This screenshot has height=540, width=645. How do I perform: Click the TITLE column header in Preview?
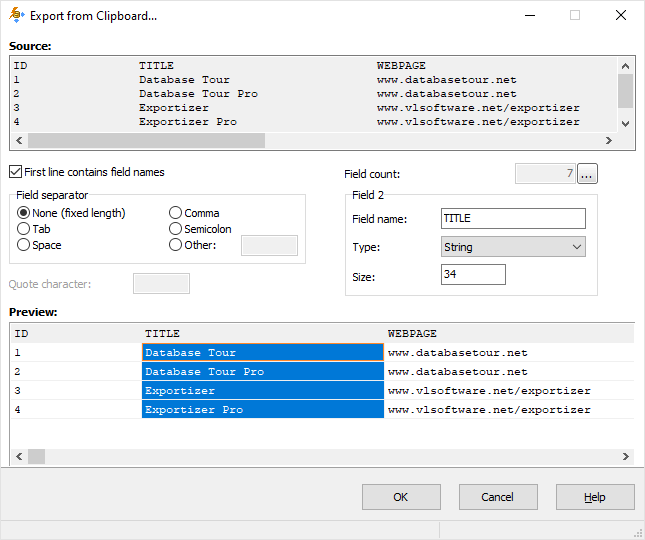point(263,334)
